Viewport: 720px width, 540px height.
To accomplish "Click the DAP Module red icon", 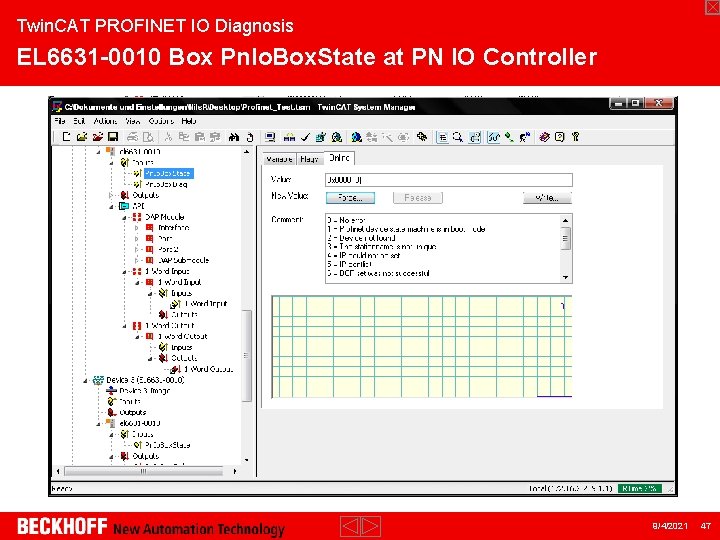I will [x=137, y=217].
